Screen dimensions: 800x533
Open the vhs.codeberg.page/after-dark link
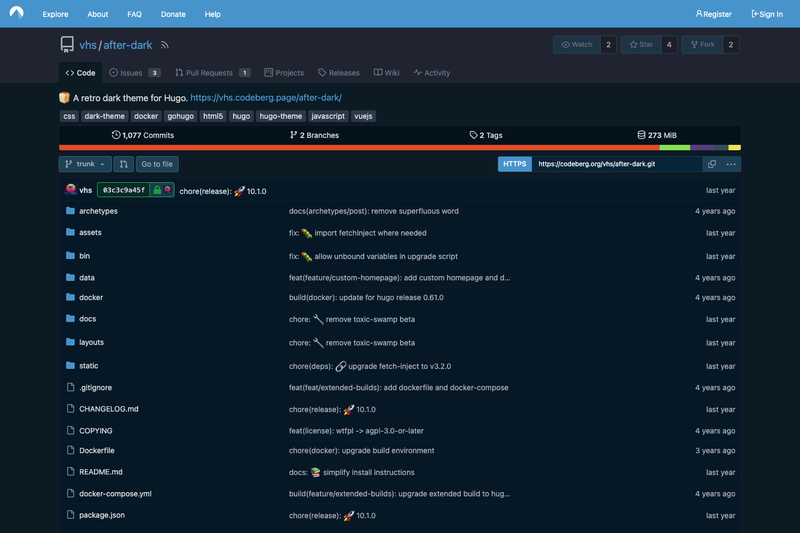(266, 97)
